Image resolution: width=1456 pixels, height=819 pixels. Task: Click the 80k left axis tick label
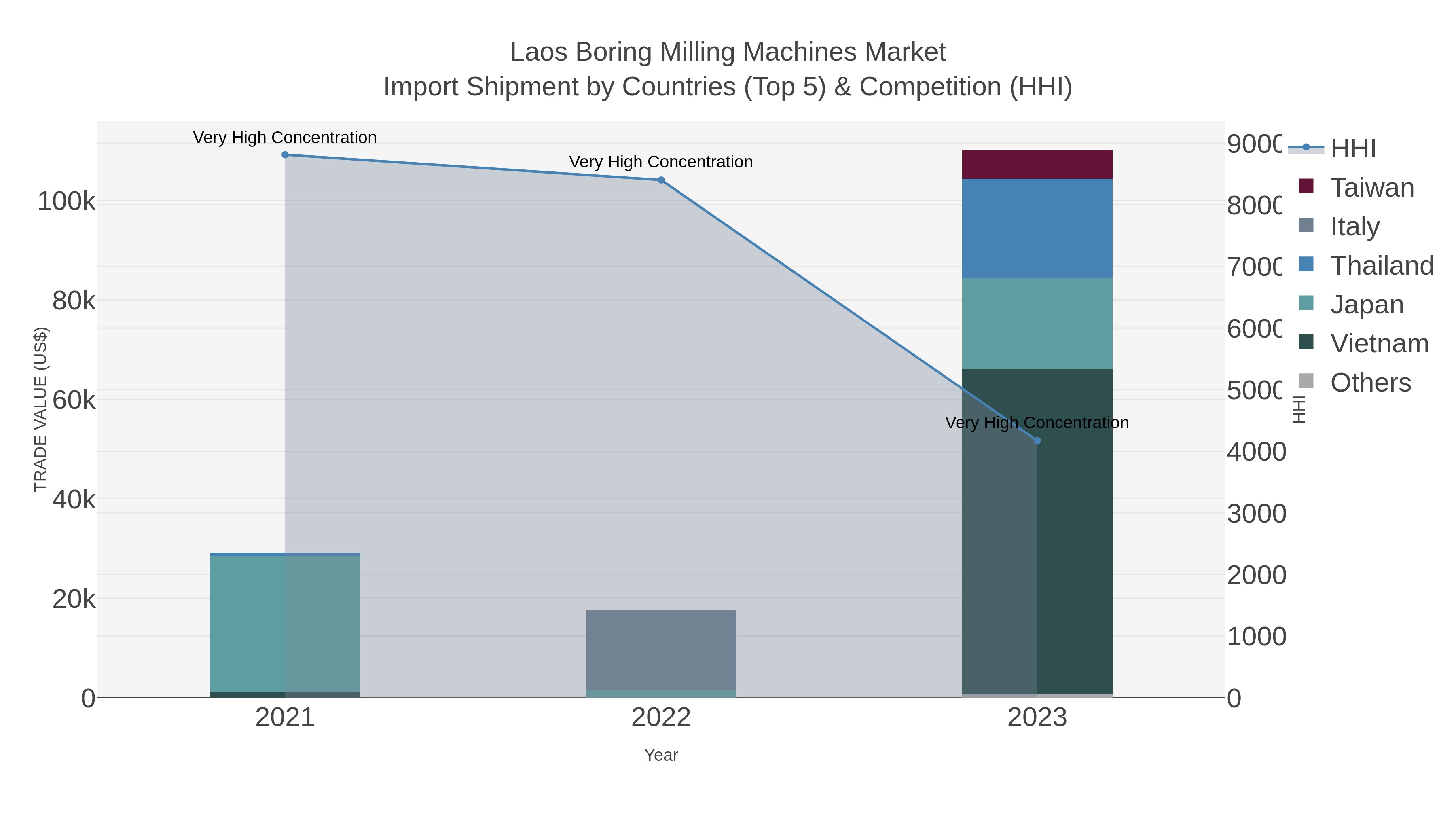click(x=74, y=301)
